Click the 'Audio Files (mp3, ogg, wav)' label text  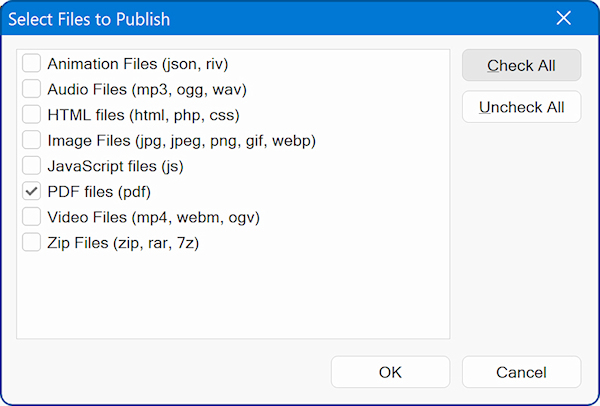tap(147, 89)
